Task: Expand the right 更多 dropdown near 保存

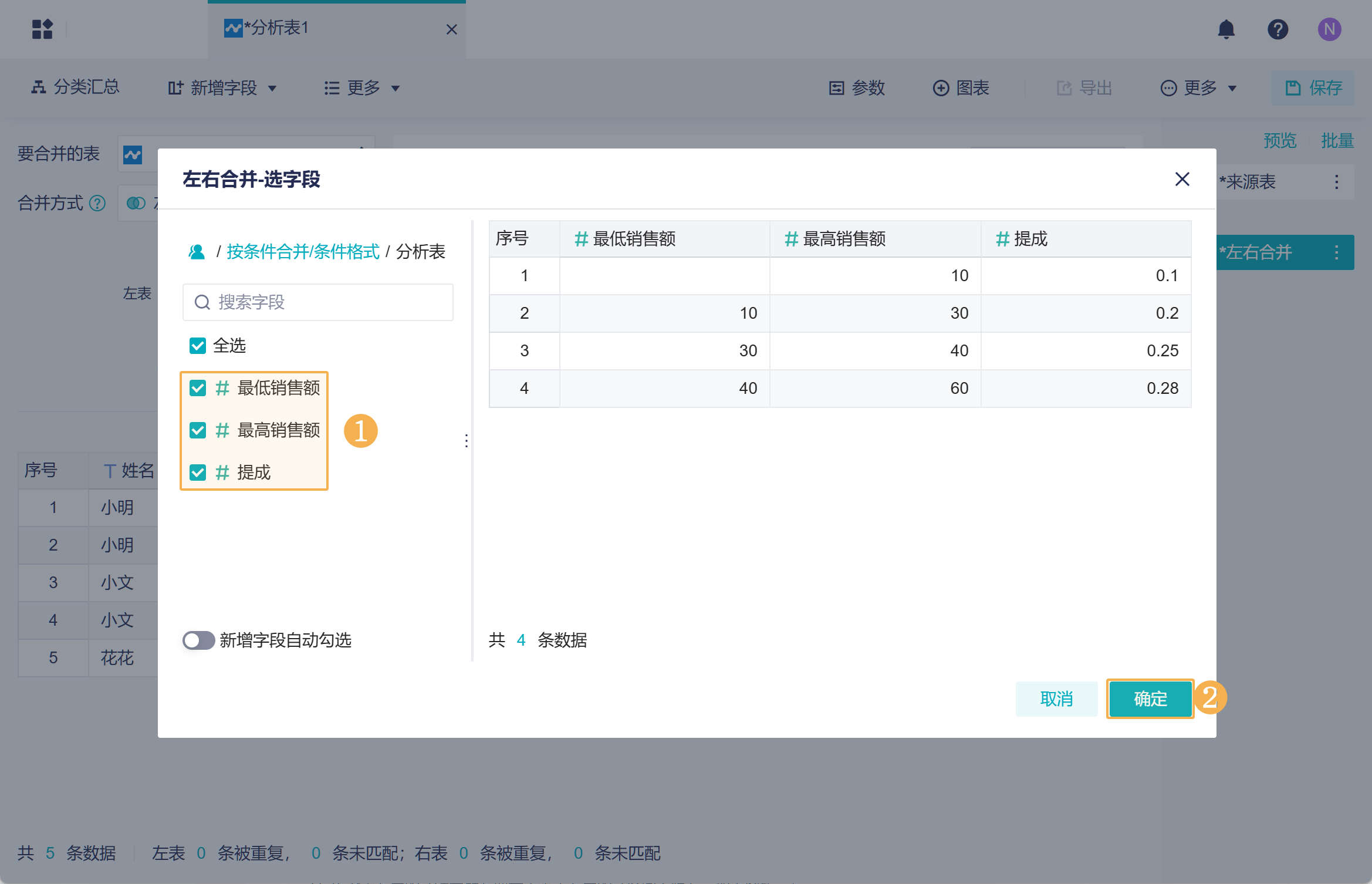Action: point(1199,88)
